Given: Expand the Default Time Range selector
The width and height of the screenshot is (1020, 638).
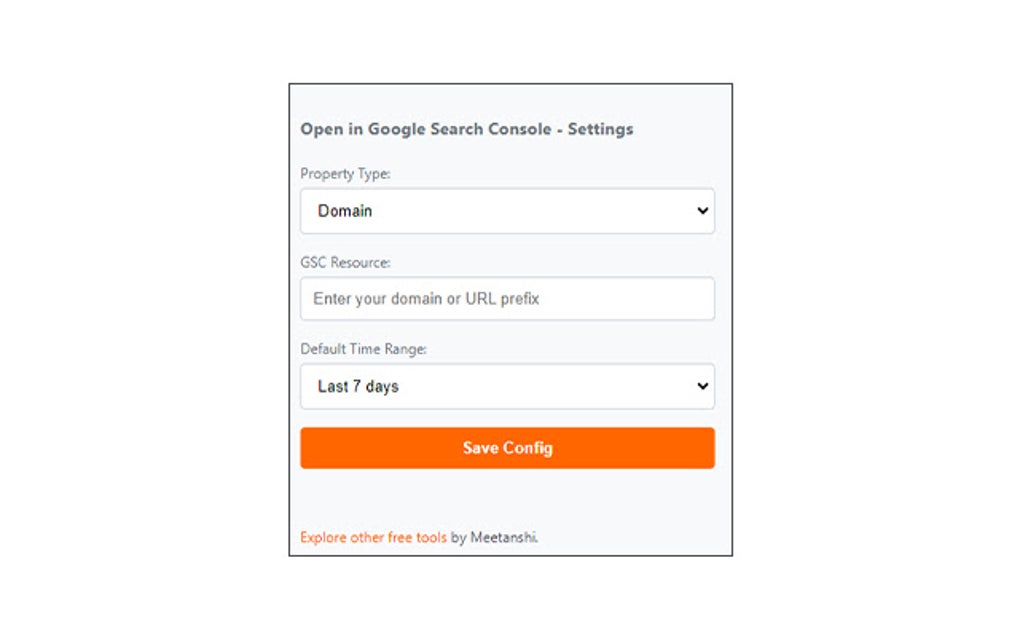Looking at the screenshot, I should (507, 387).
